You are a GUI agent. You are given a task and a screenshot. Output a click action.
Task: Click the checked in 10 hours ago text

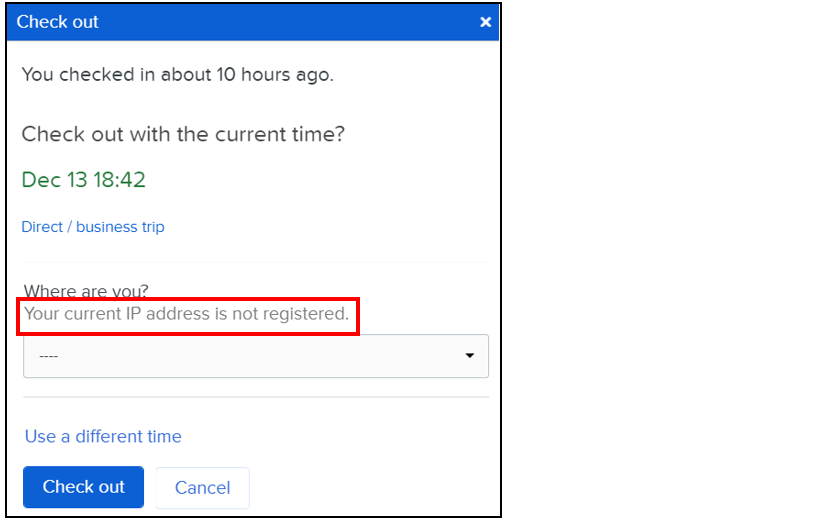tap(177, 75)
